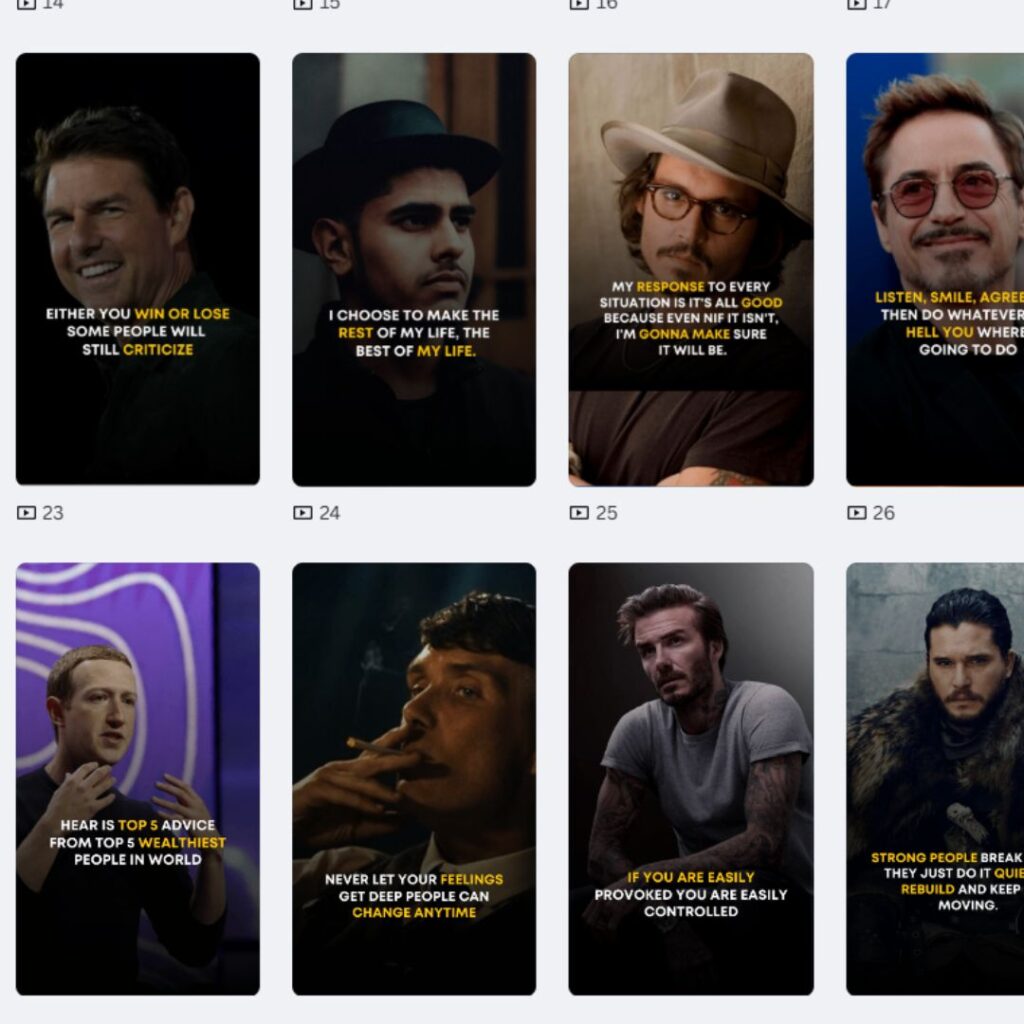Click the partially visible video icon beside 14
1024x1024 pixels.
coord(26,4)
